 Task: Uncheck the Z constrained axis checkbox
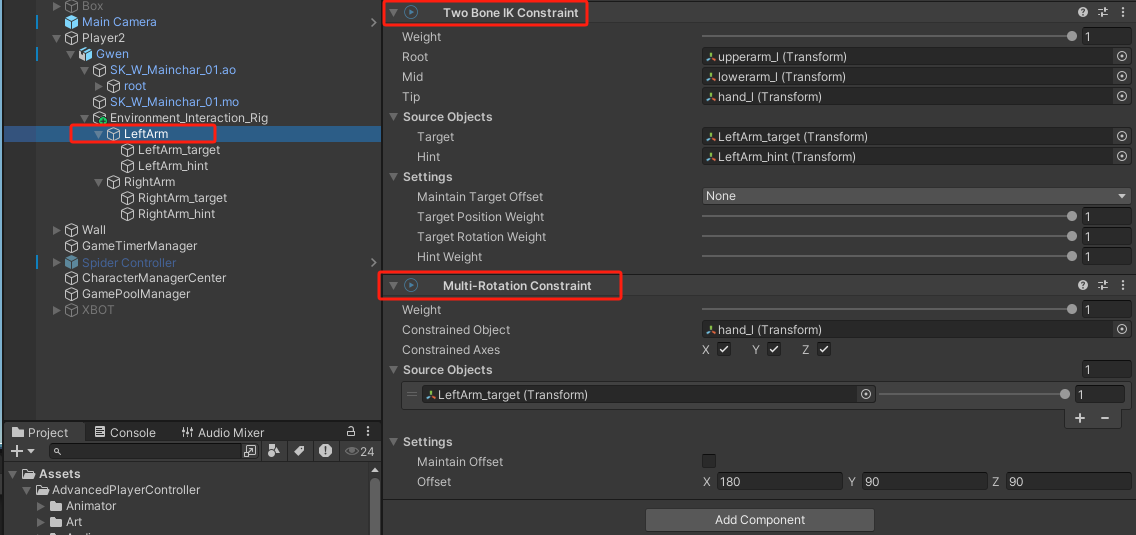point(824,350)
